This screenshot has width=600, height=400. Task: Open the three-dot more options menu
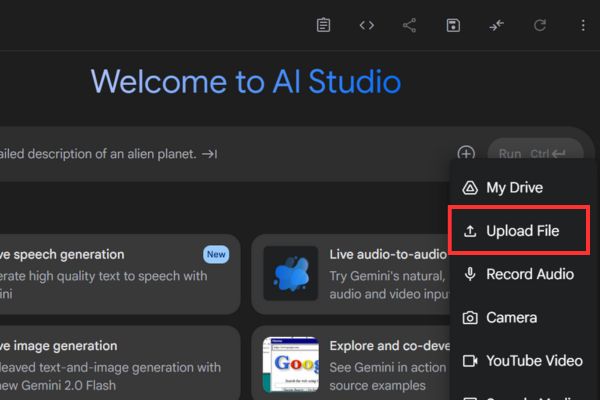point(583,25)
